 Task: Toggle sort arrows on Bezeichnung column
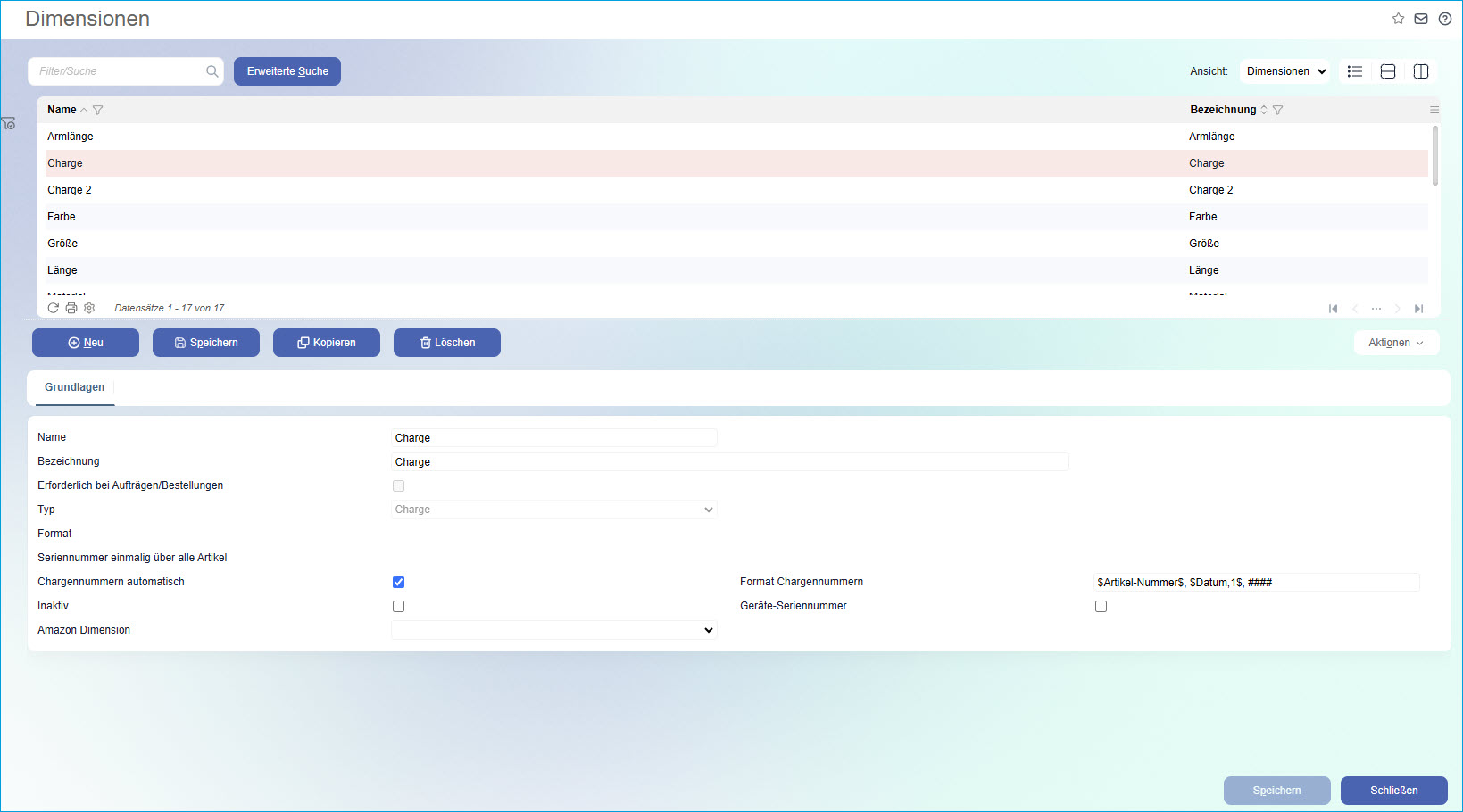(x=1264, y=110)
